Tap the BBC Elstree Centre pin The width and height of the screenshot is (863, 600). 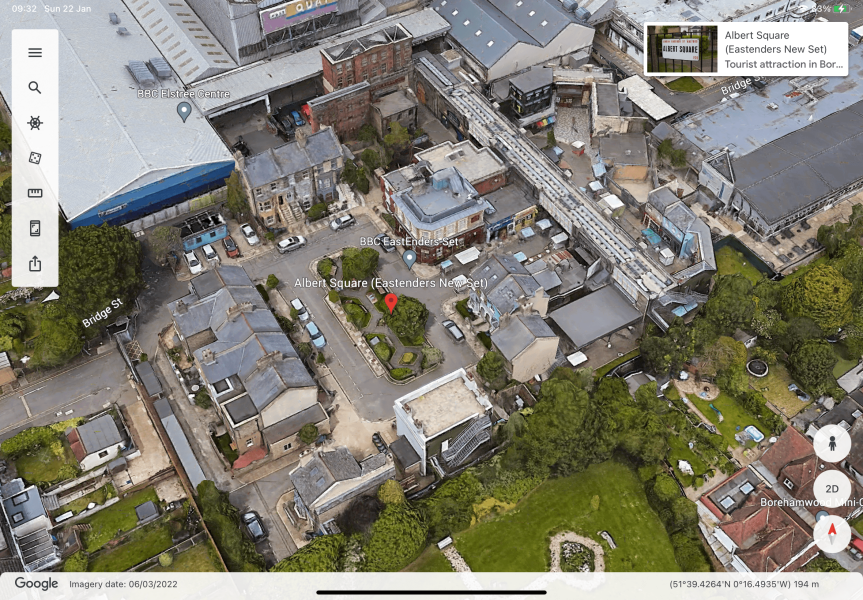tap(184, 112)
